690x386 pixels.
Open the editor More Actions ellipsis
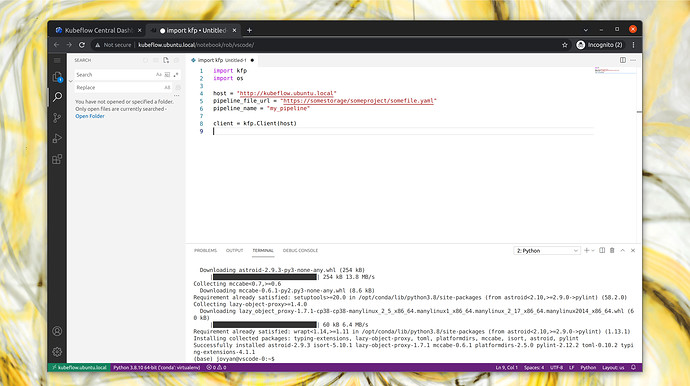tap(633, 60)
